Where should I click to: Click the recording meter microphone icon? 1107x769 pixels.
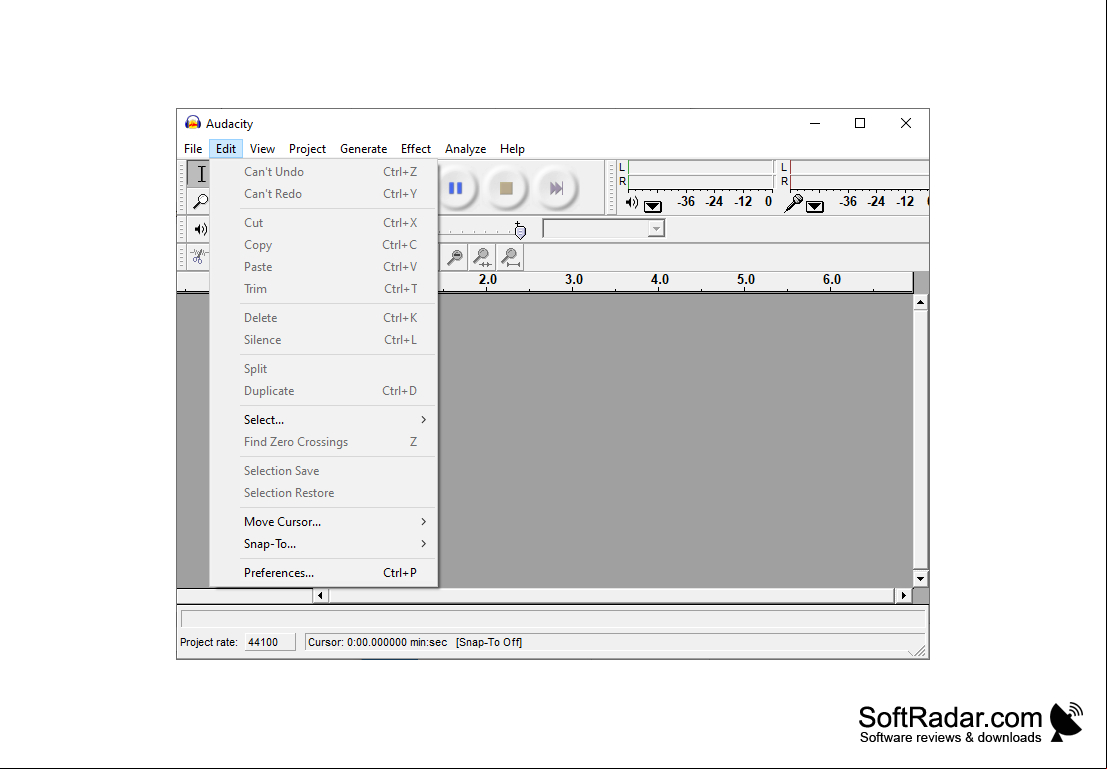coord(794,203)
